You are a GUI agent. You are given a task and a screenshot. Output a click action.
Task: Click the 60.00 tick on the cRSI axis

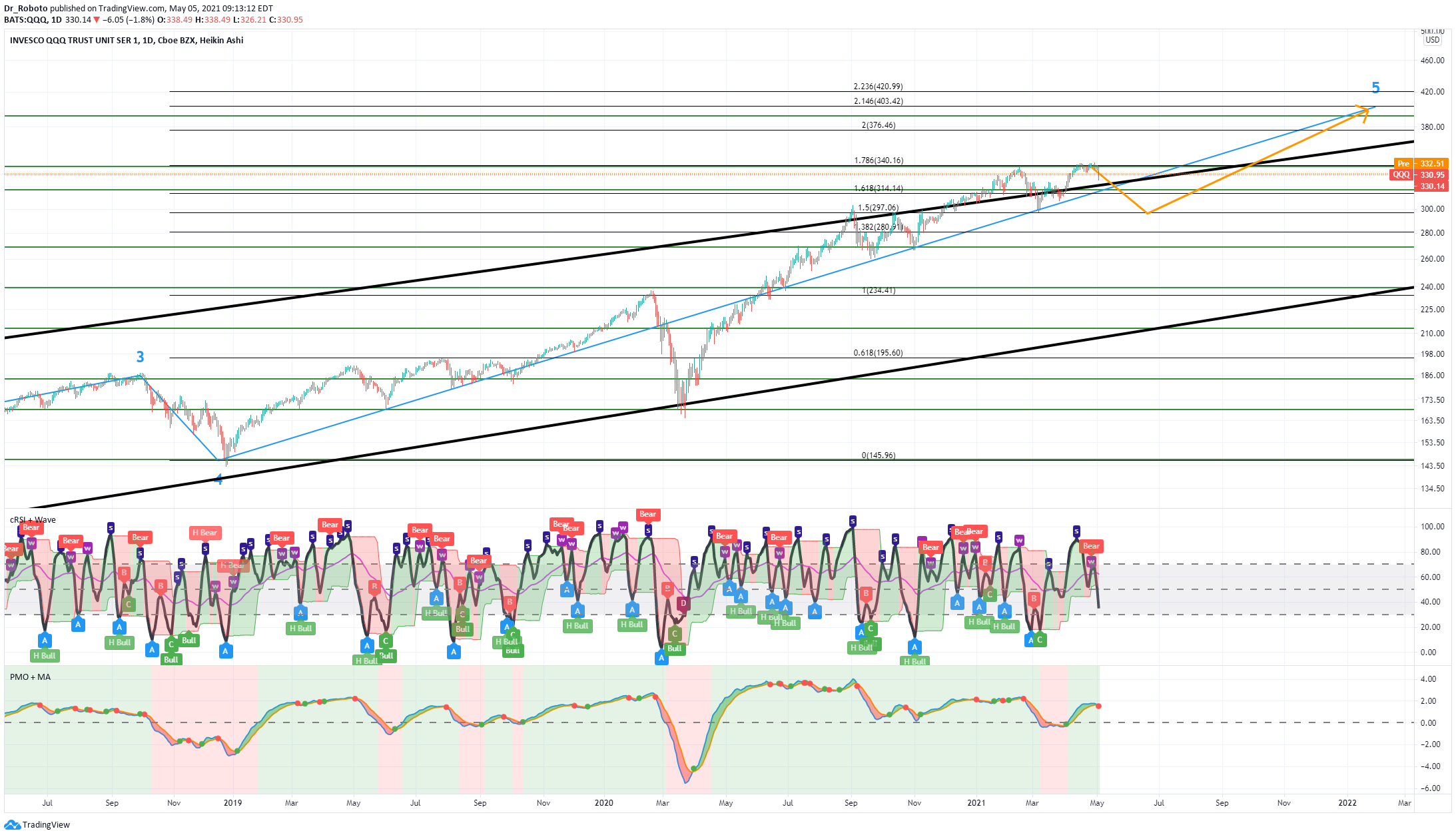(x=1432, y=577)
